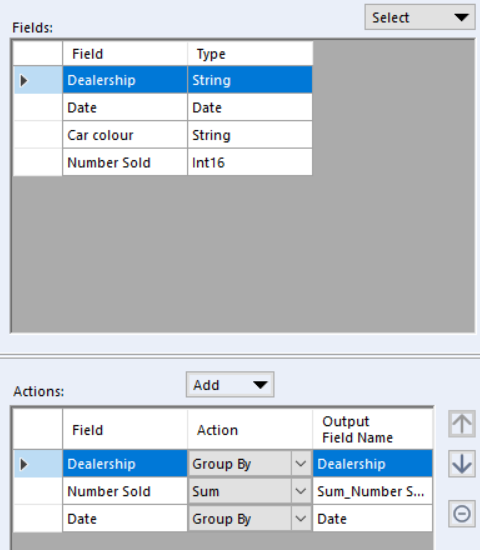
Task: Select the Number Sold field row
Action: 163,162
